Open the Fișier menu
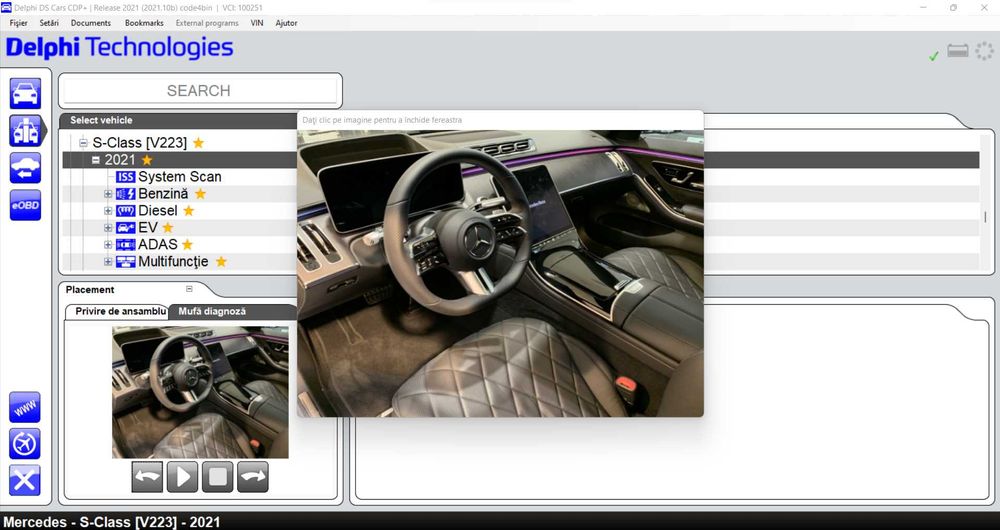Viewport: 1000px width, 530px height. (18, 23)
